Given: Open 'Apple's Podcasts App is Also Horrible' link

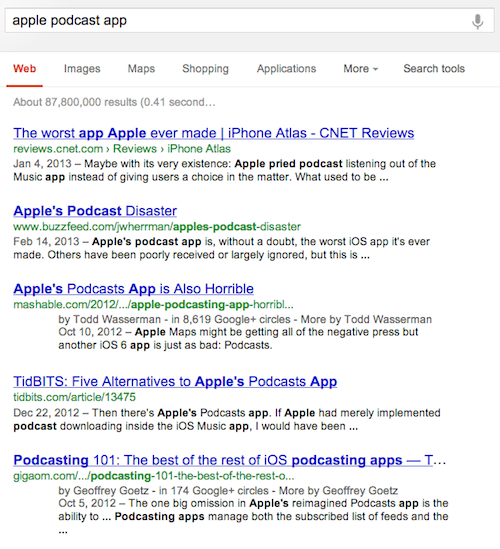Looking at the screenshot, I should coord(133,289).
